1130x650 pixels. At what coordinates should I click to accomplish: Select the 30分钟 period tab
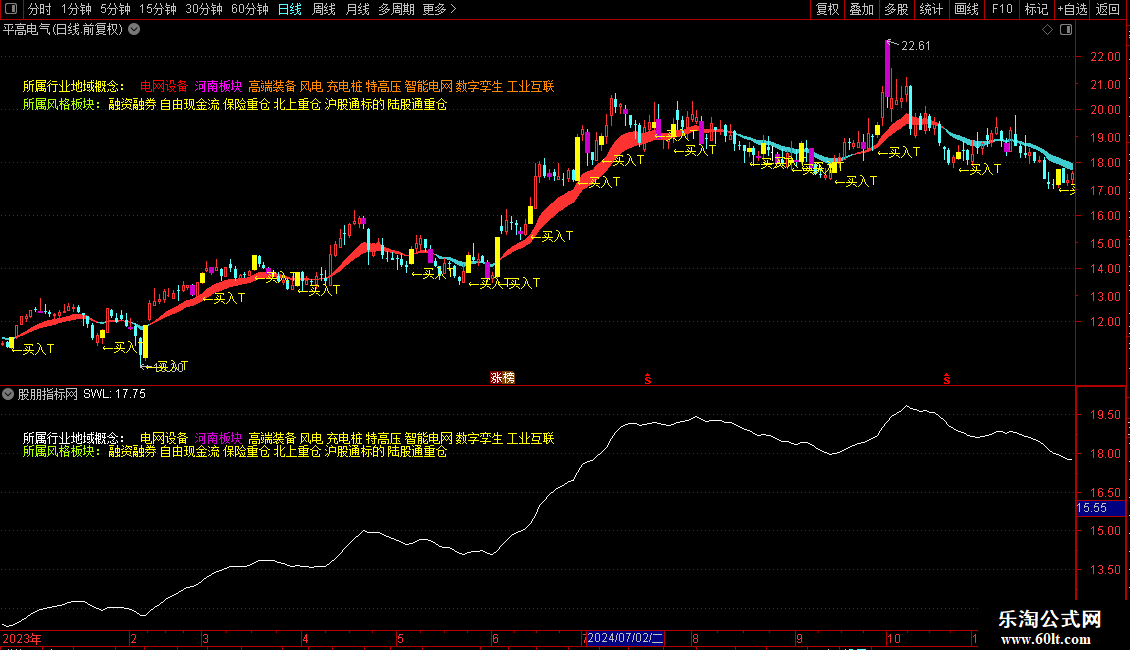tap(204, 9)
